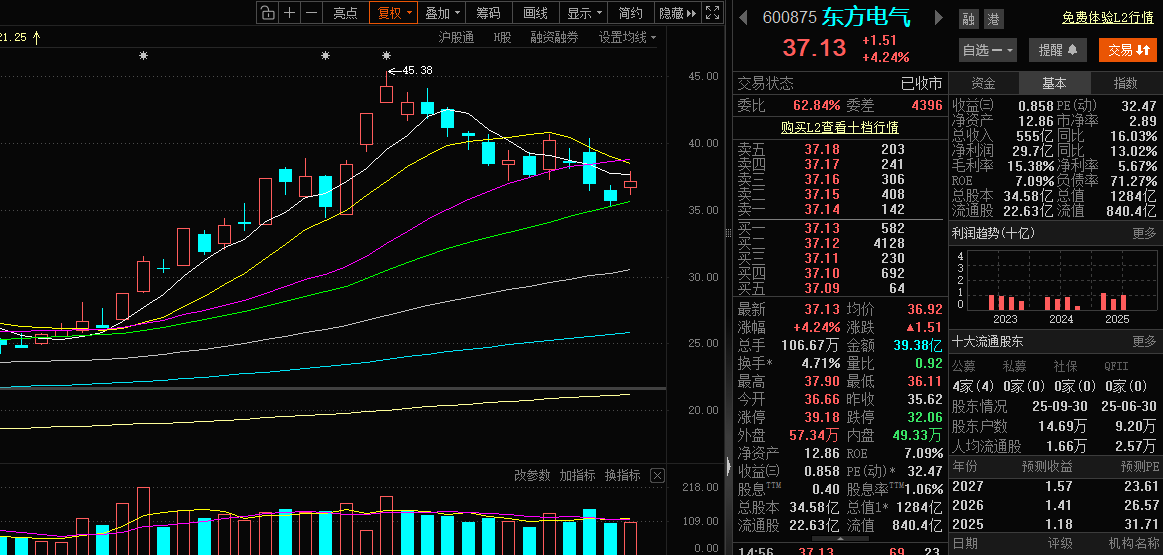Zoom in chart with plus icon
The height and width of the screenshot is (555, 1163).
[x=289, y=13]
